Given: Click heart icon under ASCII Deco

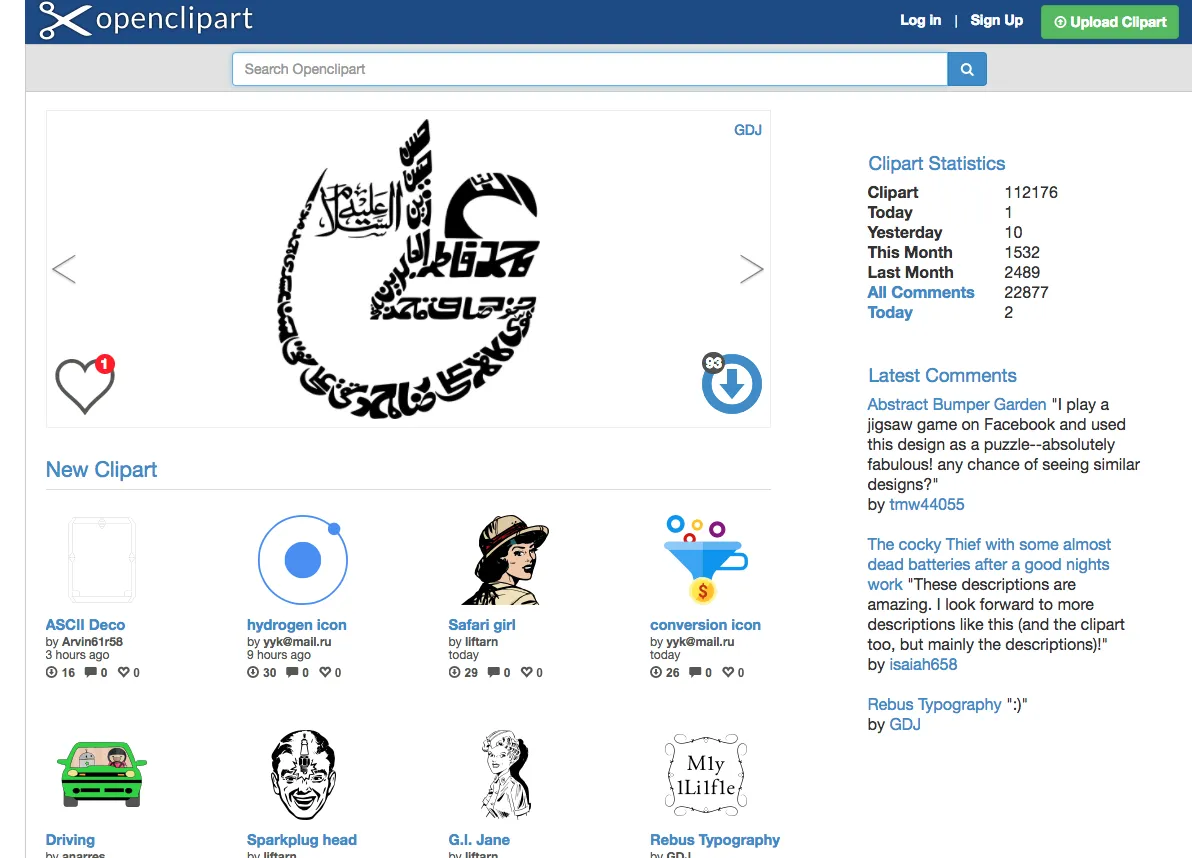Looking at the screenshot, I should (124, 673).
